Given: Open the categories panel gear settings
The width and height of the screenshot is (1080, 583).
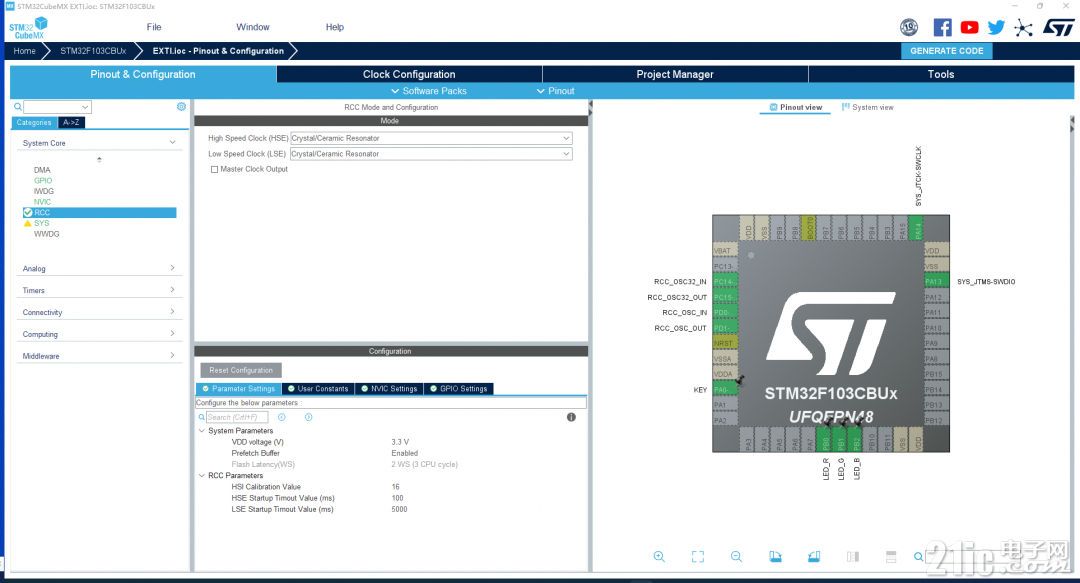Looking at the screenshot, I should (x=181, y=107).
